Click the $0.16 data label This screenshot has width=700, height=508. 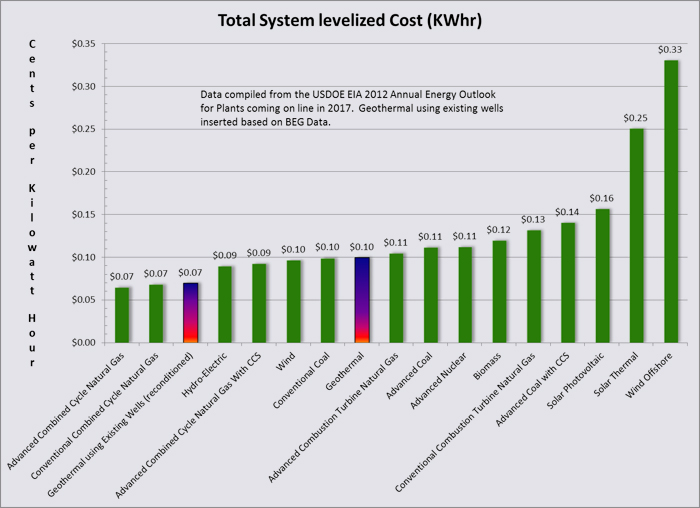[x=601, y=198]
